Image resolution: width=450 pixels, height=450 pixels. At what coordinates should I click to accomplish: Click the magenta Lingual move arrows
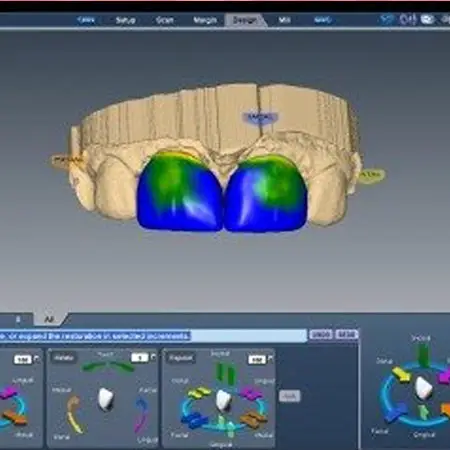[251, 393]
